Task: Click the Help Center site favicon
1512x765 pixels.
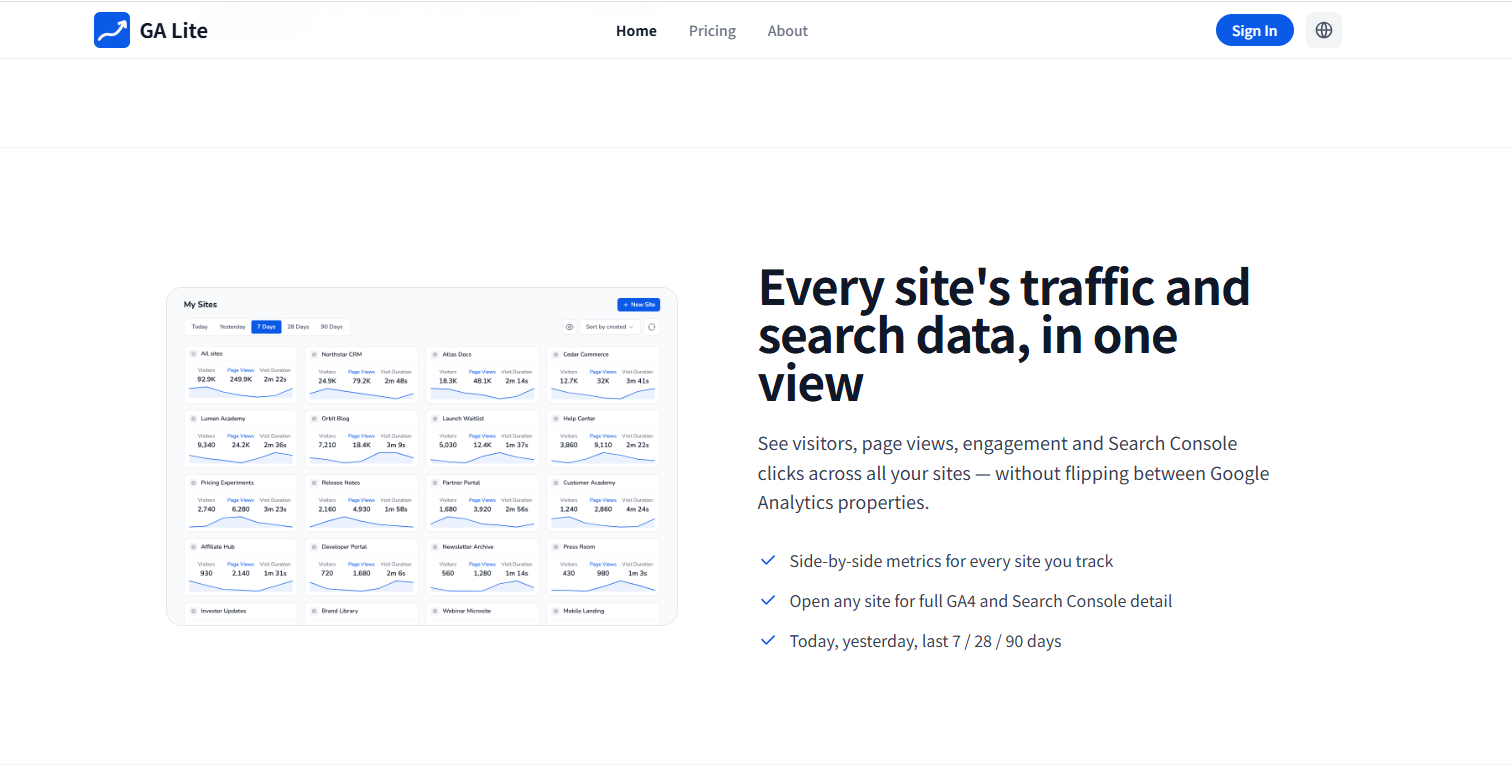Action: 556,418
